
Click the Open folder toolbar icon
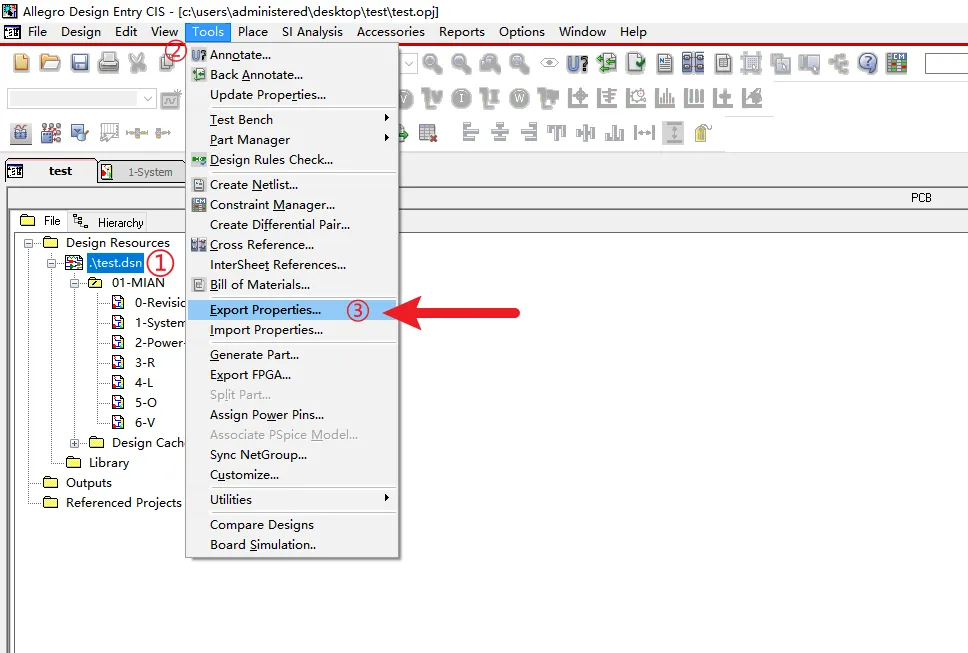50,63
